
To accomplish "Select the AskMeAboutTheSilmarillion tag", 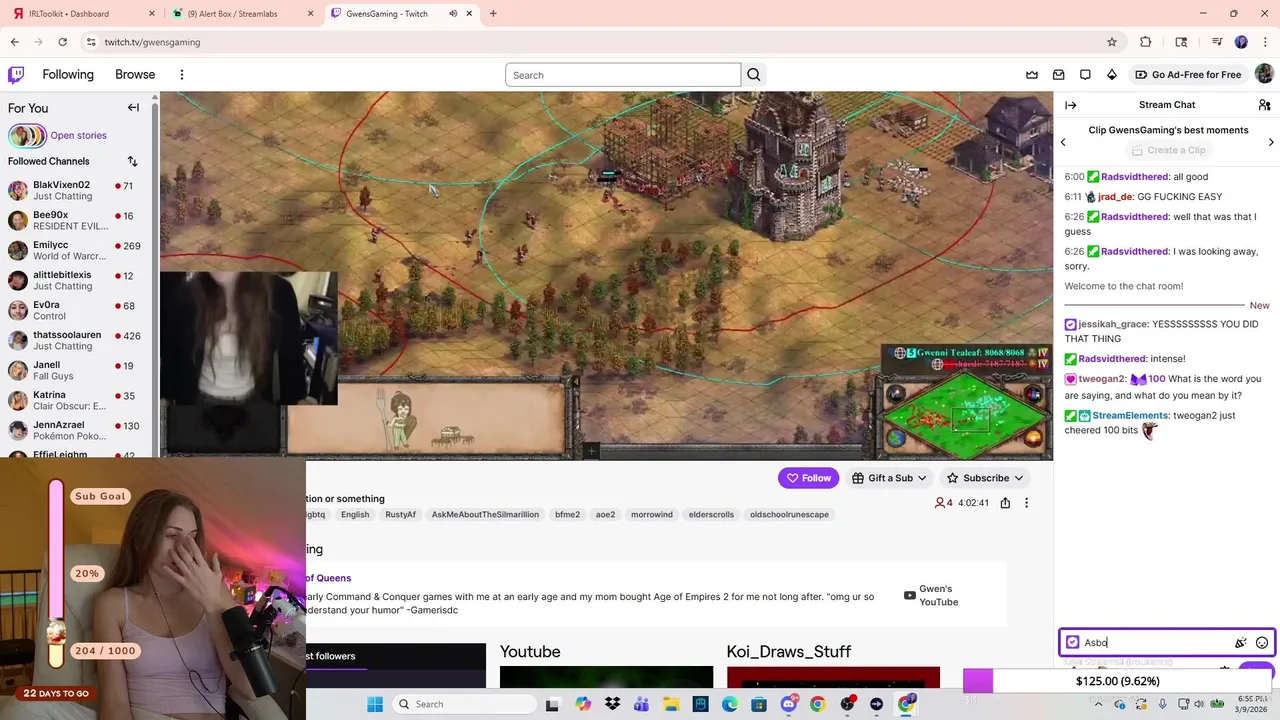I will tap(485, 514).
